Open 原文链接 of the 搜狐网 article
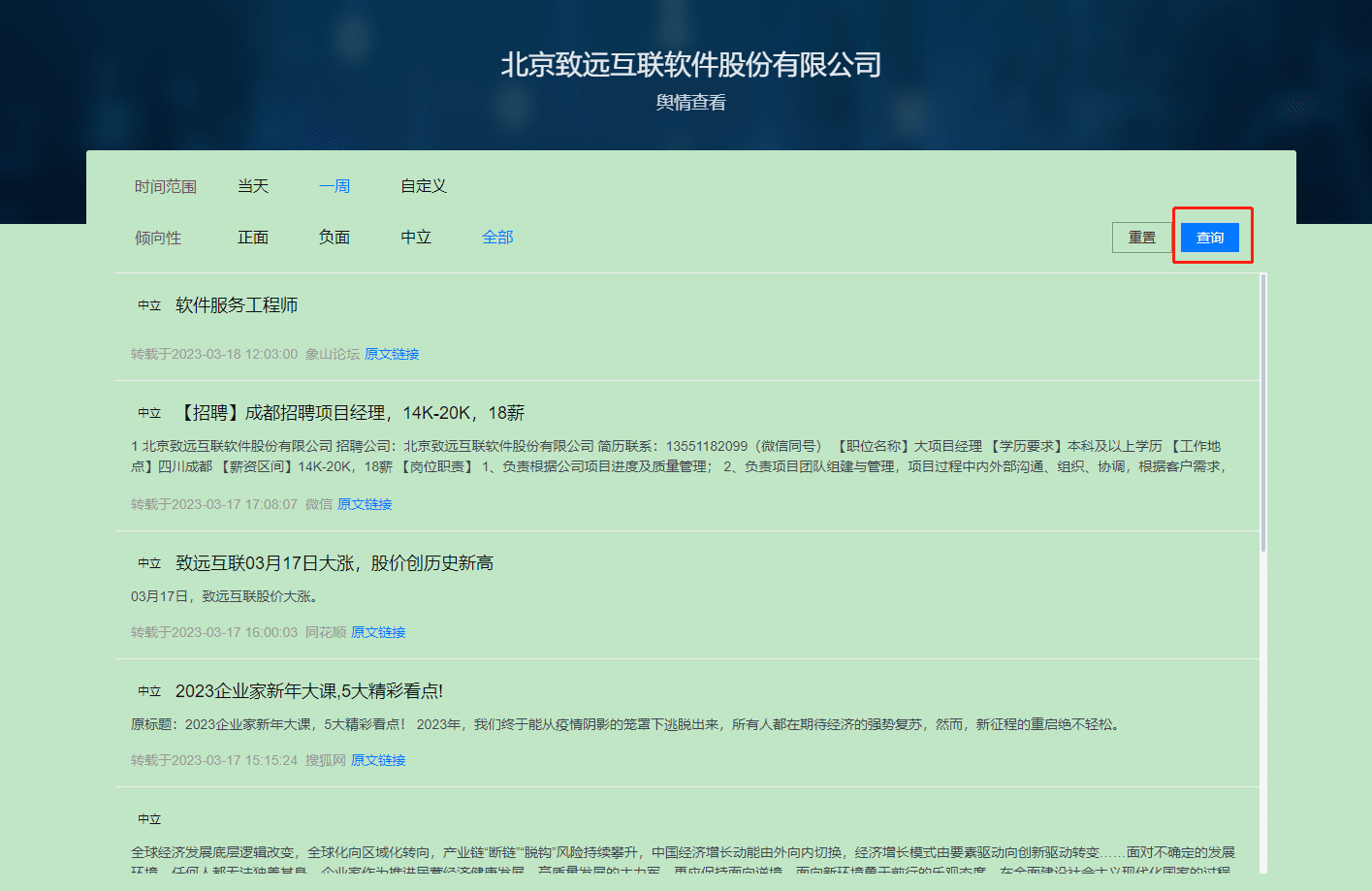Viewport: 1372px width, 891px height. point(378,760)
